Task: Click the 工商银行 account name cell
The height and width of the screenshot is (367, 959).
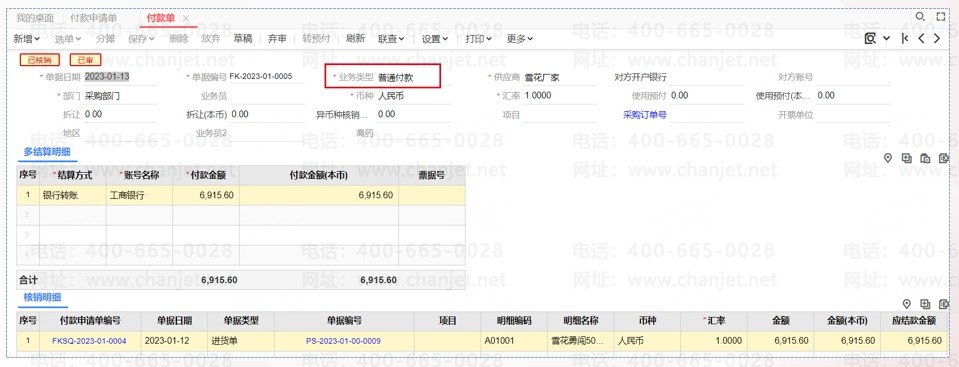Action: tap(139, 195)
